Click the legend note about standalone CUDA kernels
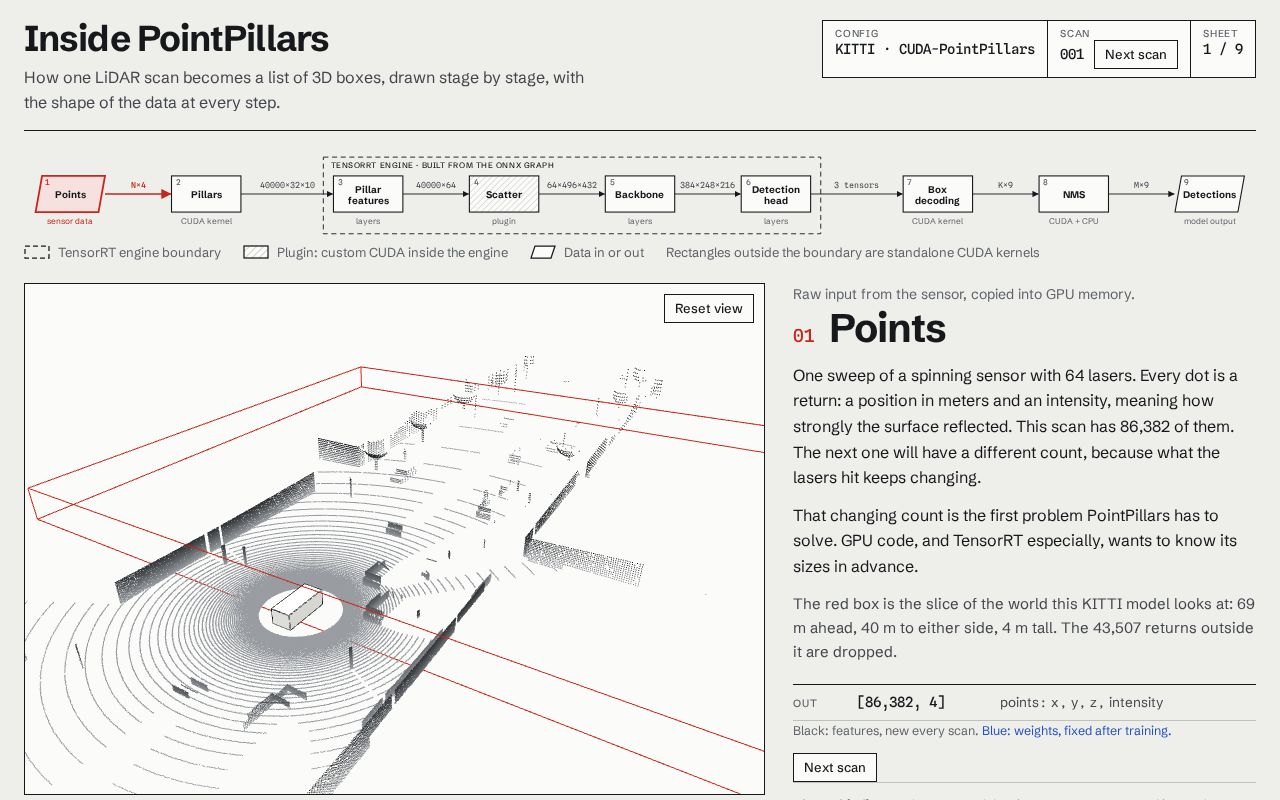The height and width of the screenshot is (800, 1280). (853, 253)
